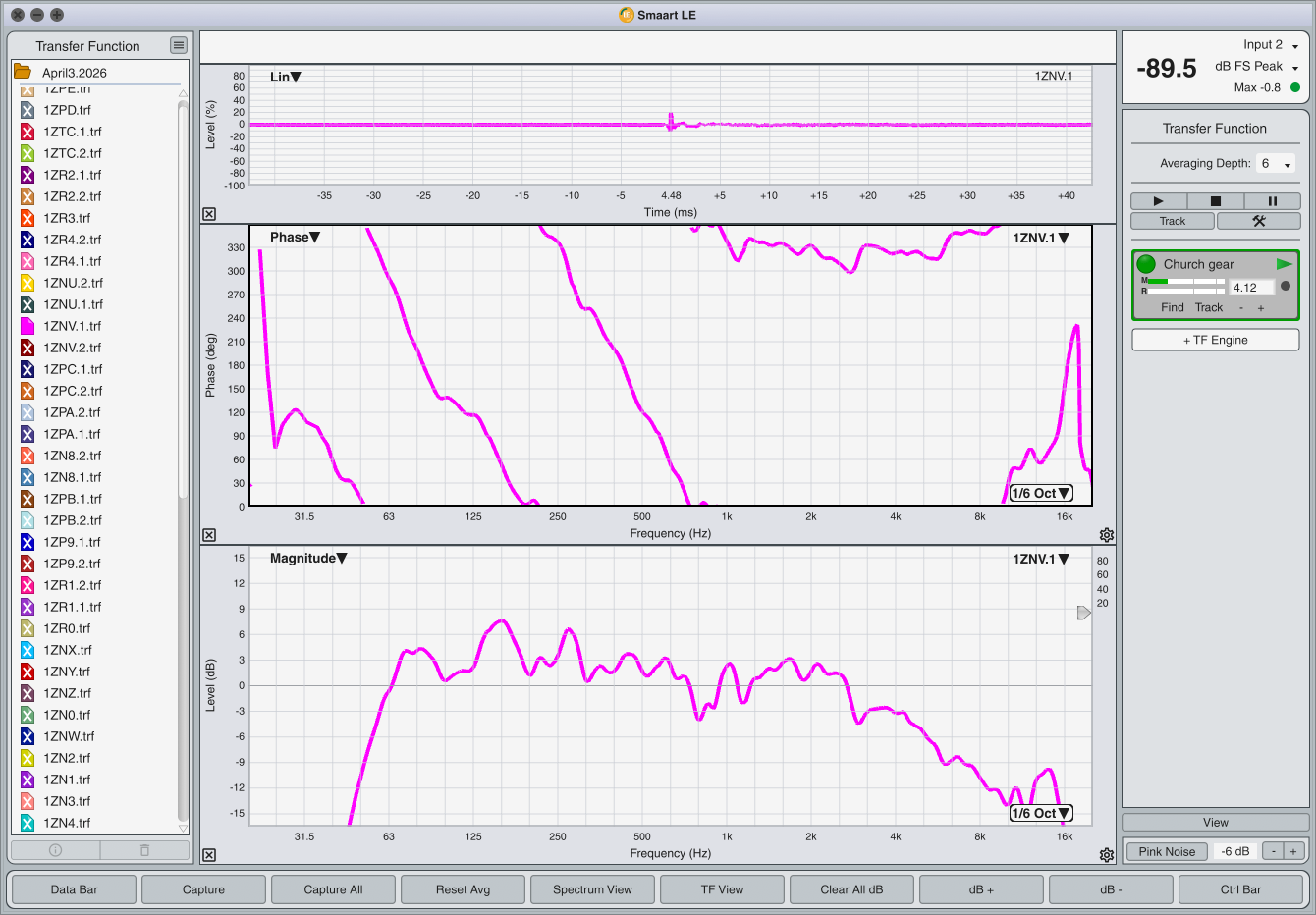Open the Ctrl Bar button
1316x915 pixels.
1241,889
